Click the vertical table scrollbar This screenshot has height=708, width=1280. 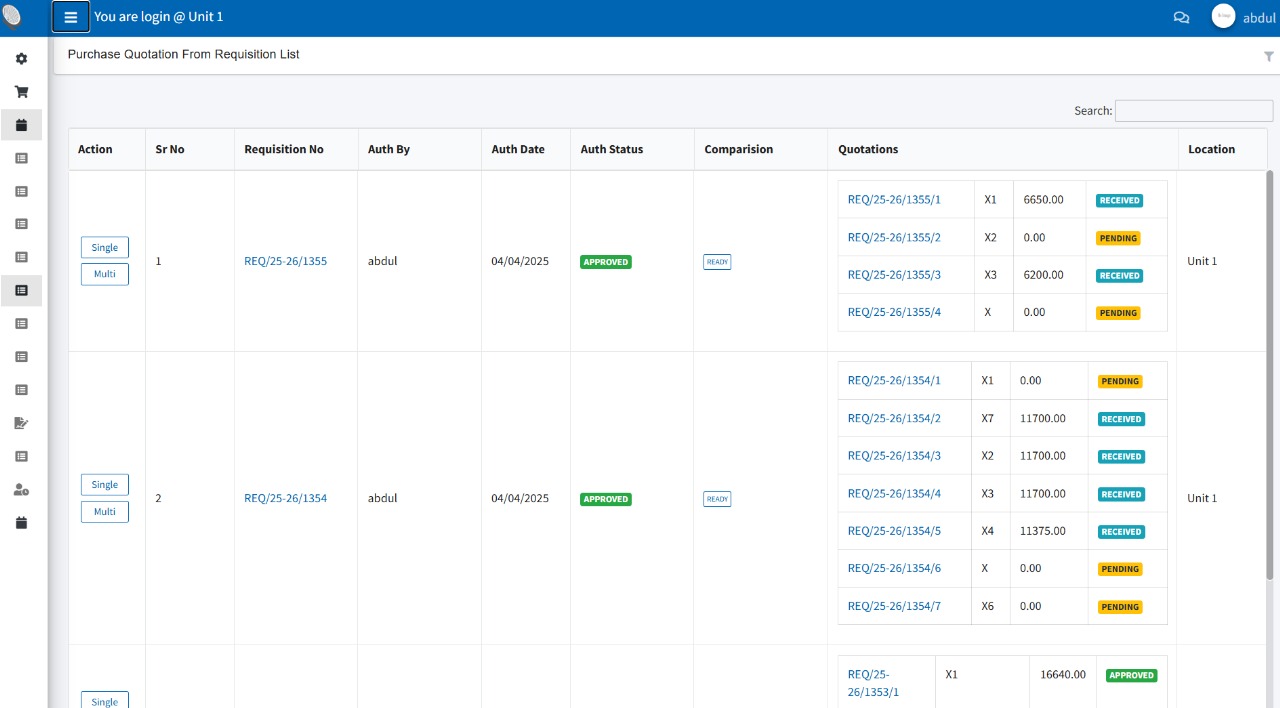tap(1272, 375)
